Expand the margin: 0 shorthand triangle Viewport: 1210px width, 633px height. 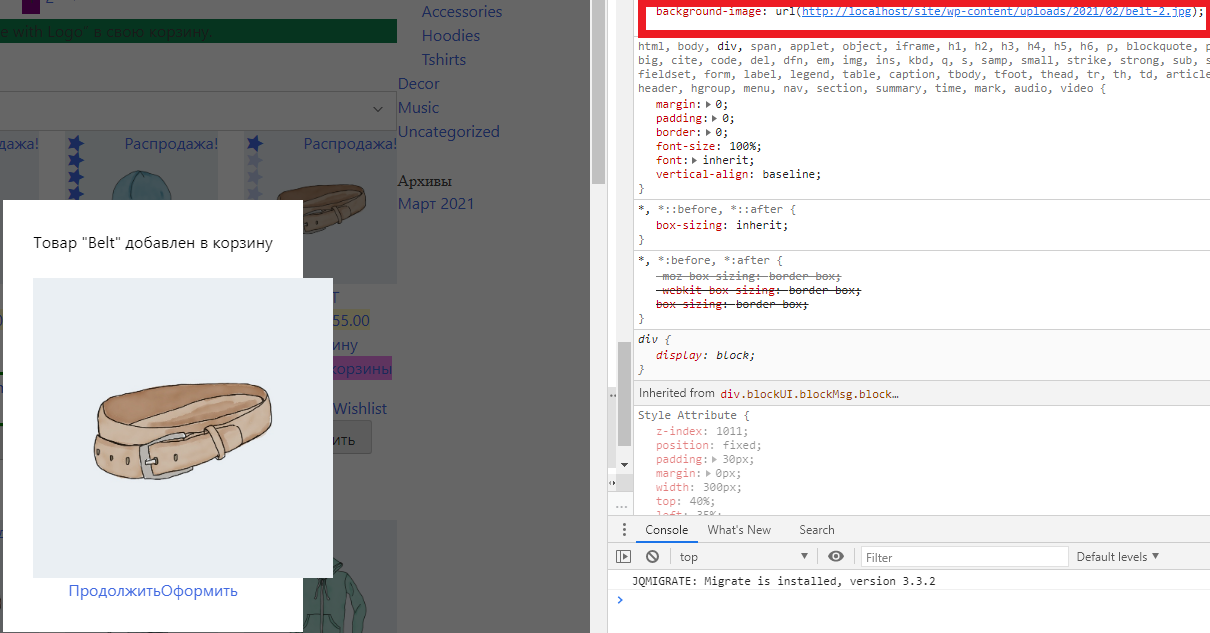click(709, 104)
